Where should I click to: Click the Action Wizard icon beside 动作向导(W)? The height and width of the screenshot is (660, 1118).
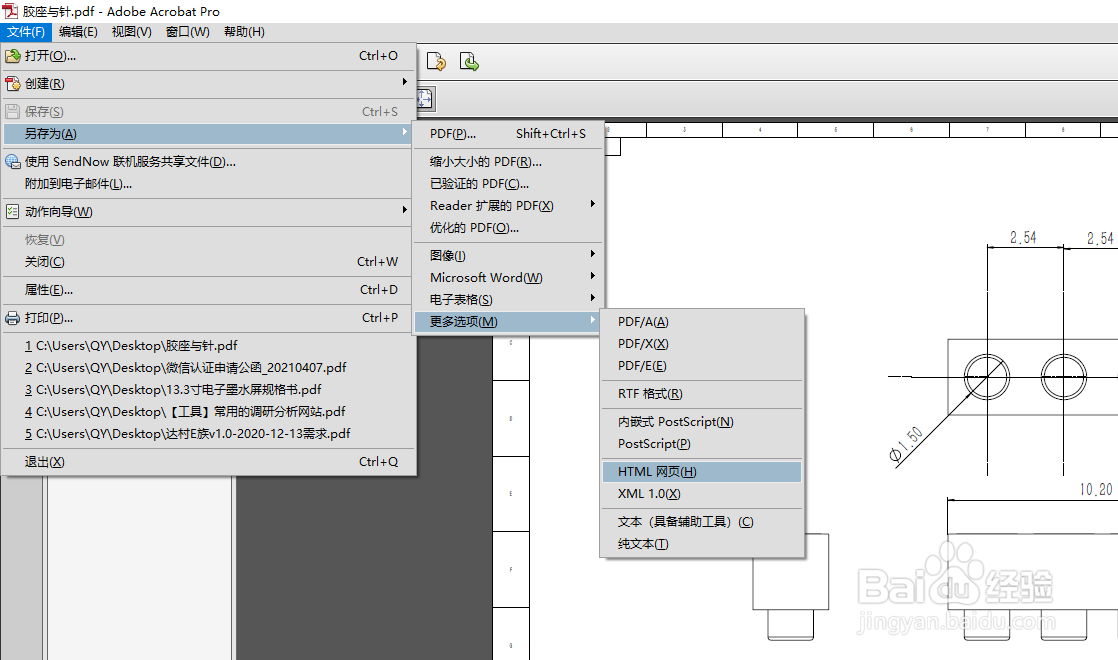(x=13, y=212)
